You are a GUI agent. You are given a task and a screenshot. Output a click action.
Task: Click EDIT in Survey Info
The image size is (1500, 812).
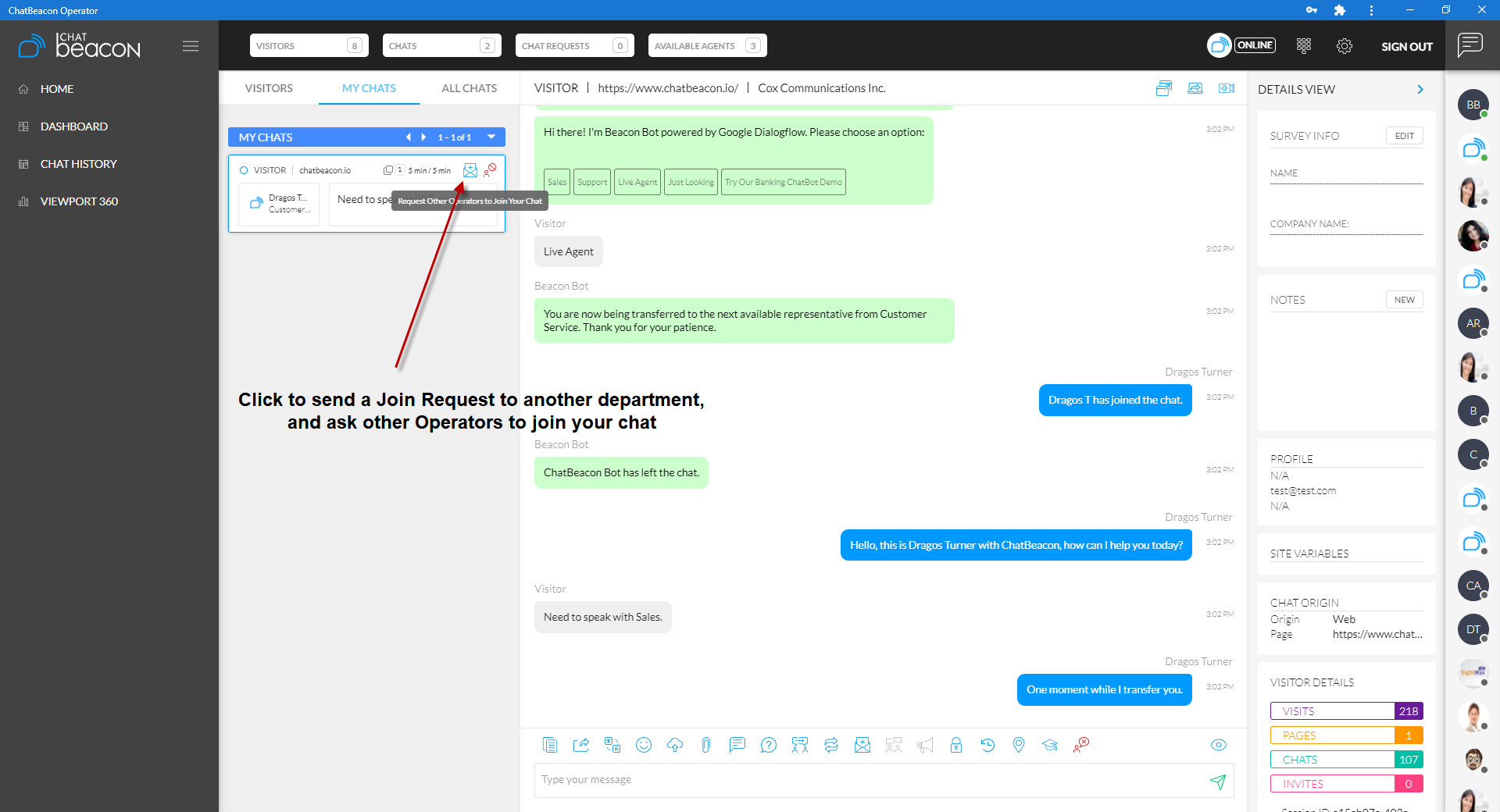point(1405,136)
